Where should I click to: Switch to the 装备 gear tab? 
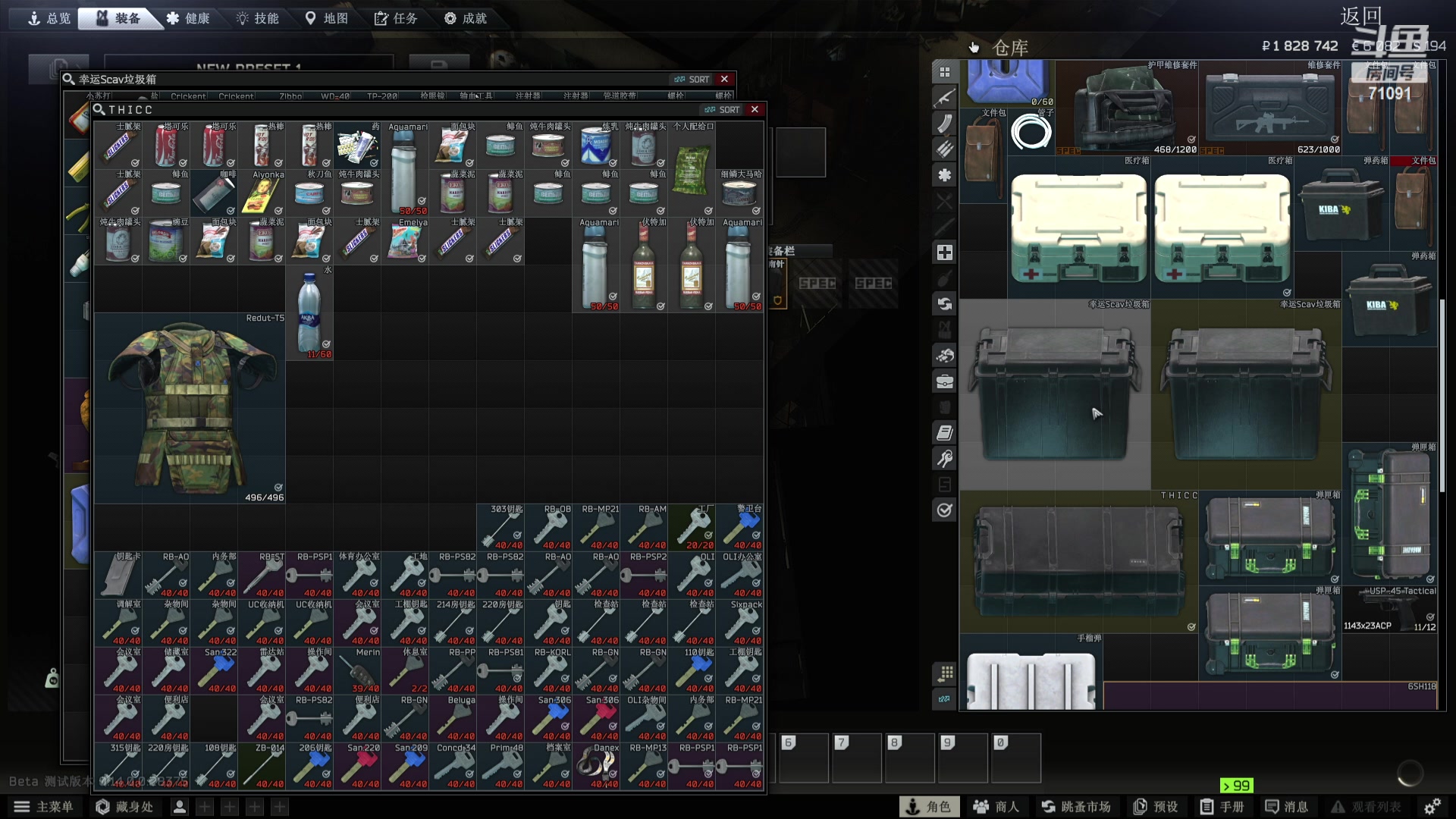click(118, 18)
